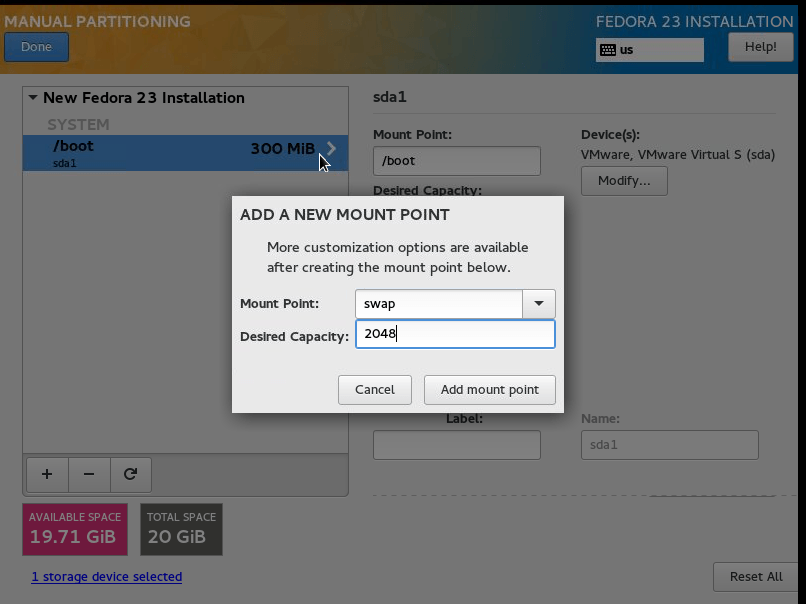Click the TOTAL SPACE 20 GiB box
806x604 pixels.
coord(181,529)
